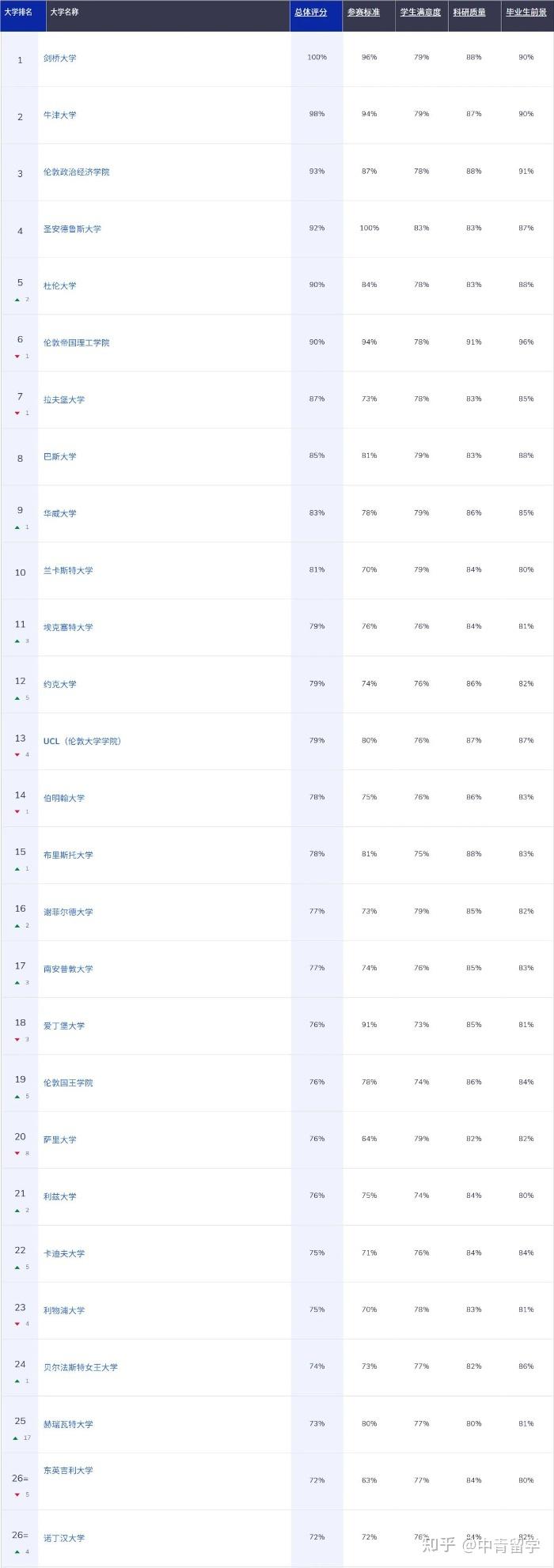Open the 贝尔法斯特女王大学 link
Viewport: 554px width, 1568px height.
81,1368
